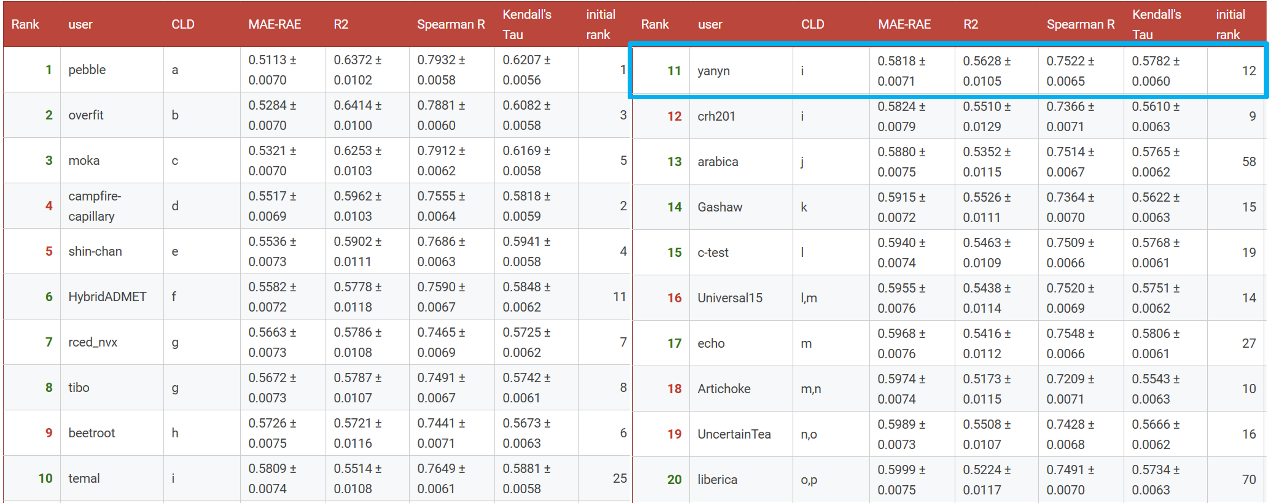Click the CLD value o,p for liberica
1269x503 pixels.
pos(810,480)
